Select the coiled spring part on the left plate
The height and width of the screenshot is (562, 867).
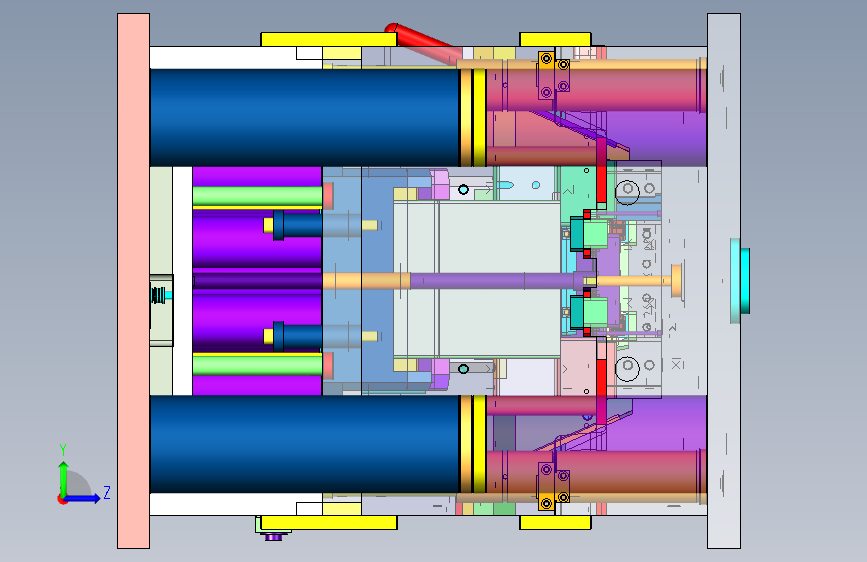pos(159,295)
